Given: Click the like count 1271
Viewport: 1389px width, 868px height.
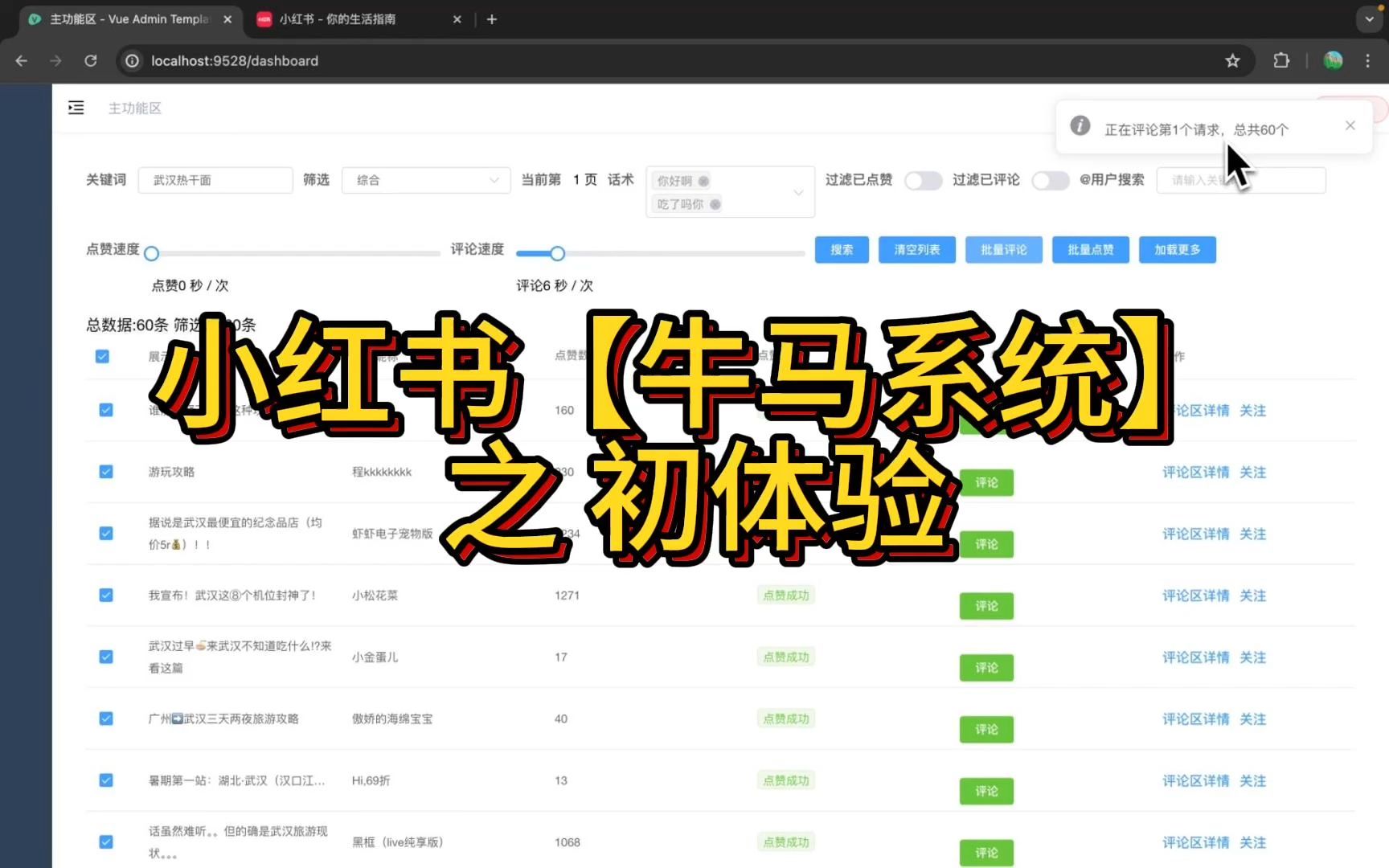Looking at the screenshot, I should 567,596.
